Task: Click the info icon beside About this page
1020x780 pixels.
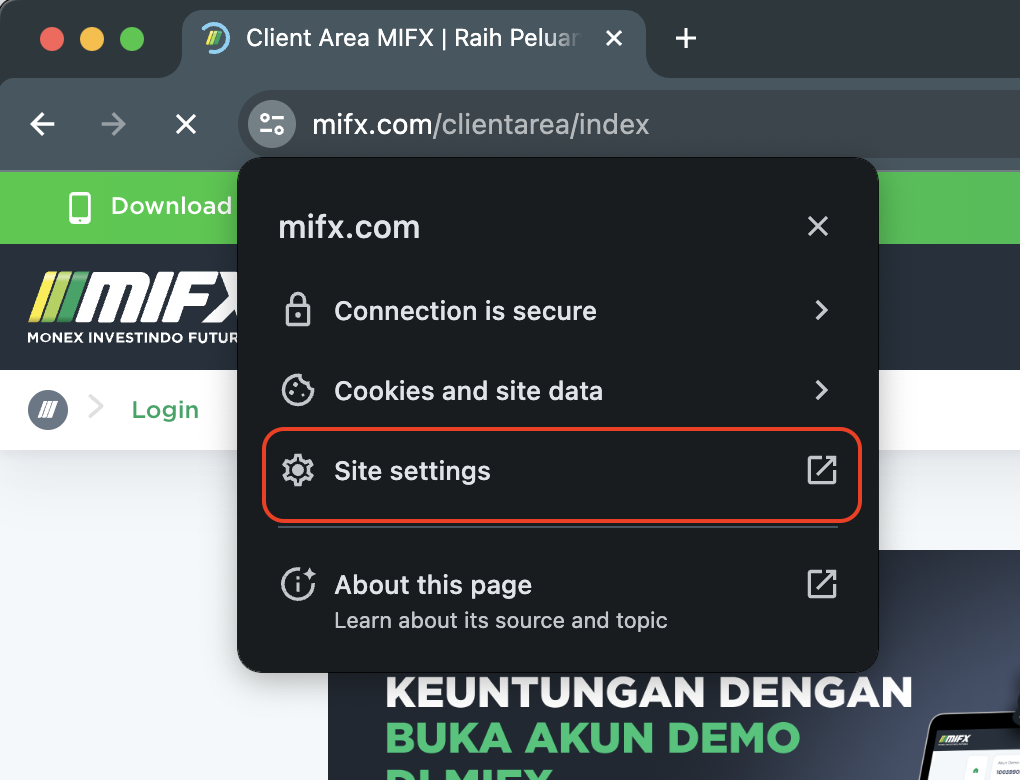Action: click(297, 584)
